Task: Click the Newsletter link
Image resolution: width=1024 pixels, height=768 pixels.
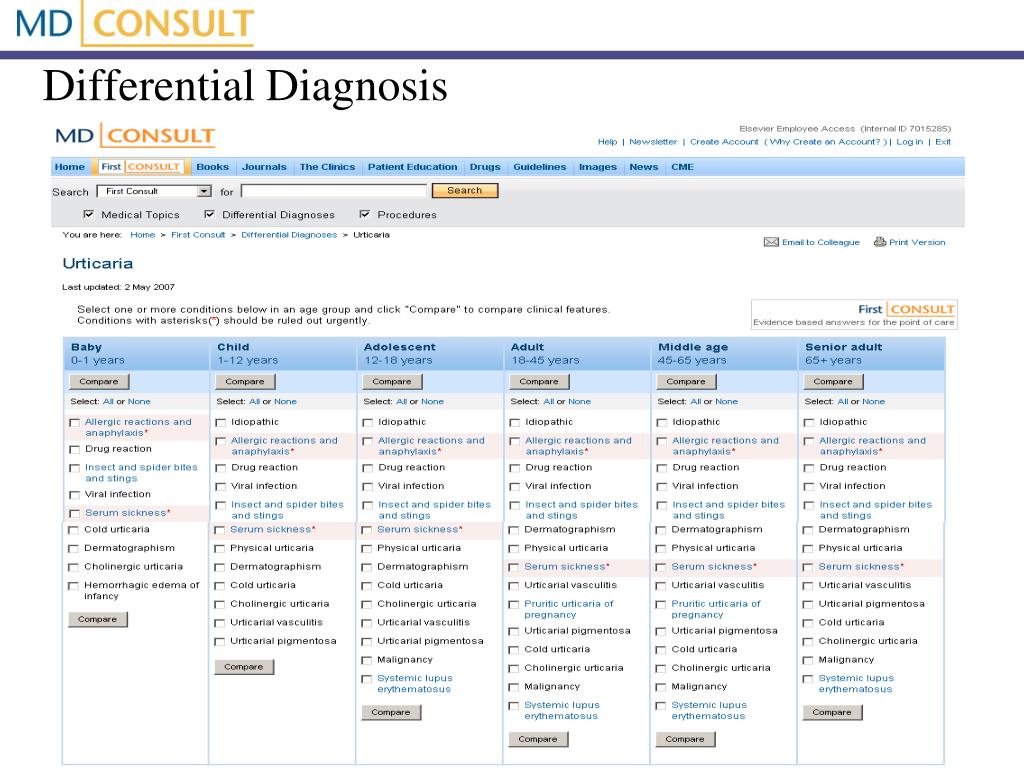Action: 653,142
